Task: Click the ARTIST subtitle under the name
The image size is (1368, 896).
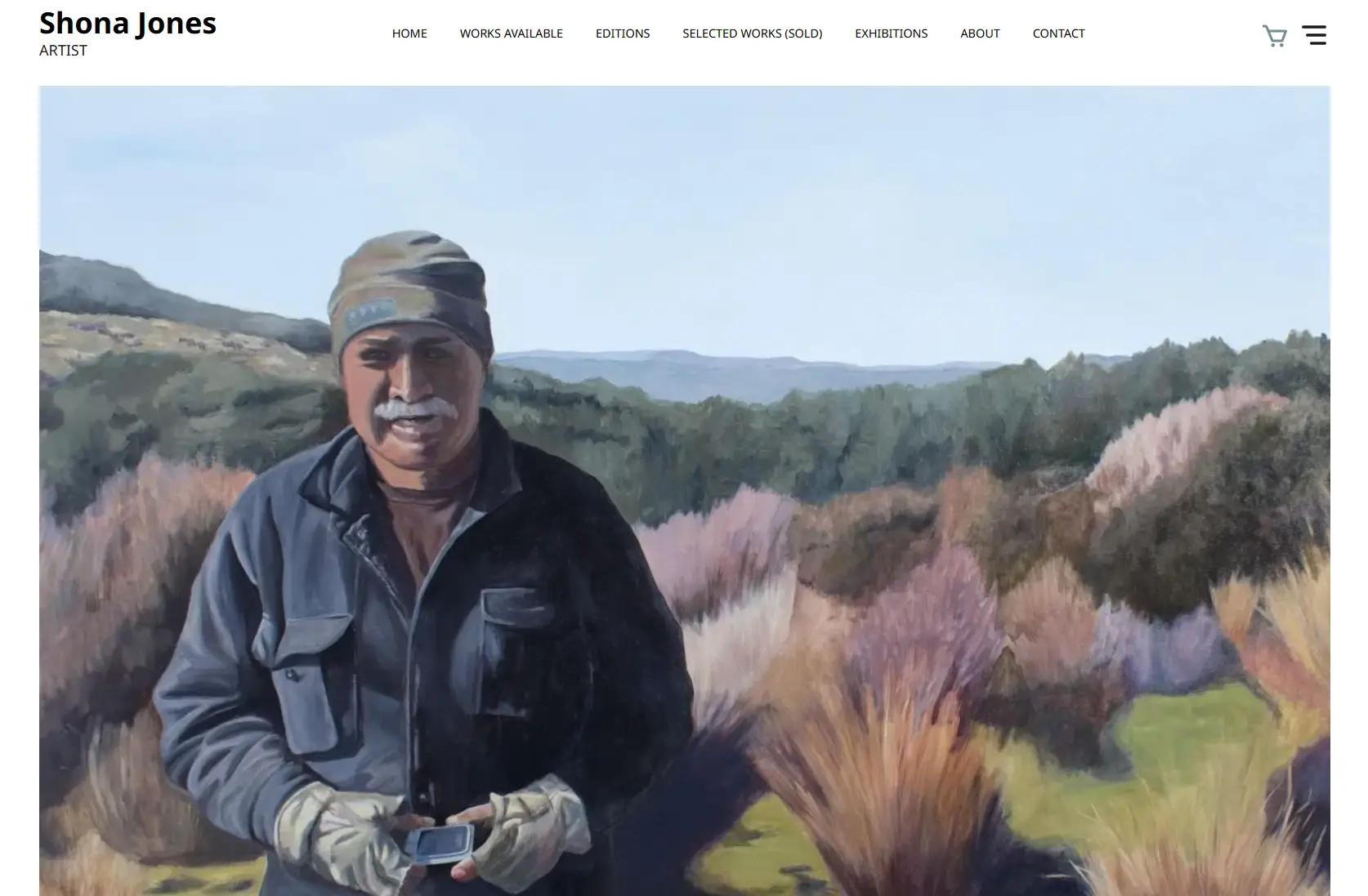Action: pyautogui.click(x=63, y=51)
